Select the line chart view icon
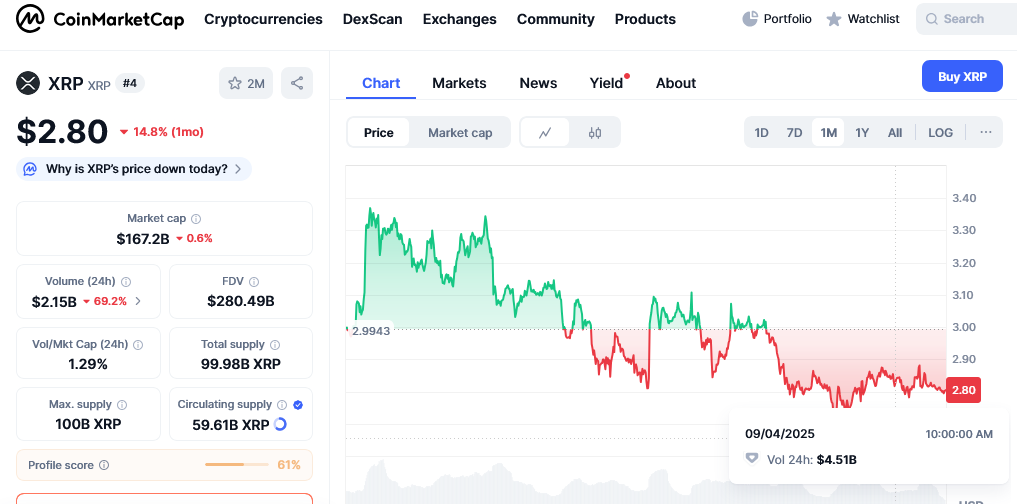The width and height of the screenshot is (1017, 504). coord(545,132)
